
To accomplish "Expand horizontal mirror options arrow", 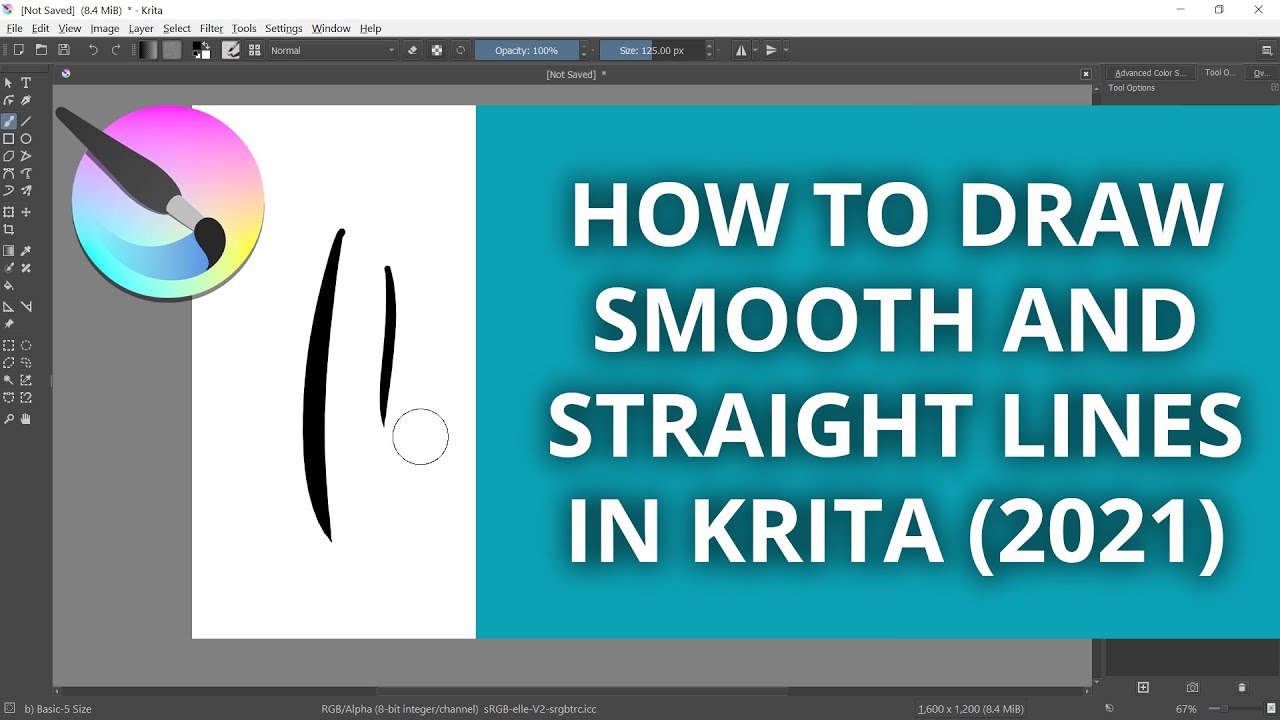I will tap(756, 50).
